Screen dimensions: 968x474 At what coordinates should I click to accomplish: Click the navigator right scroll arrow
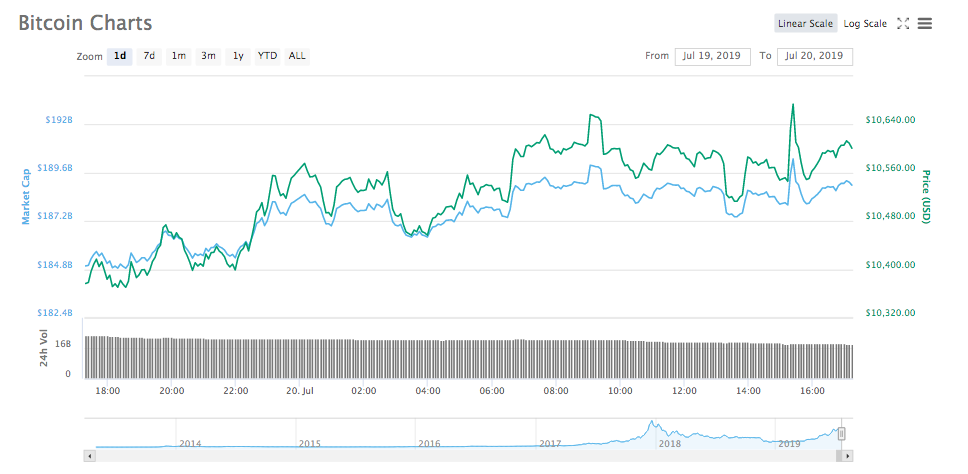pyautogui.click(x=847, y=456)
